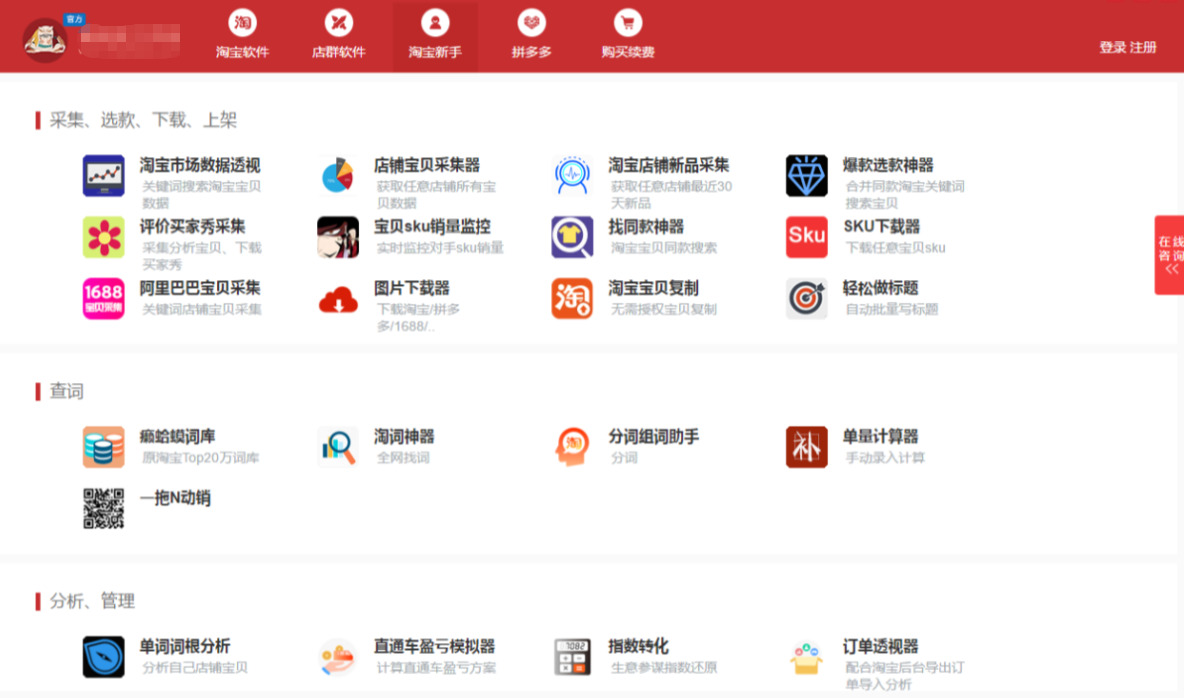Click the 一拖N动销 QR code thumbnail
The image size is (1184, 698).
point(103,508)
